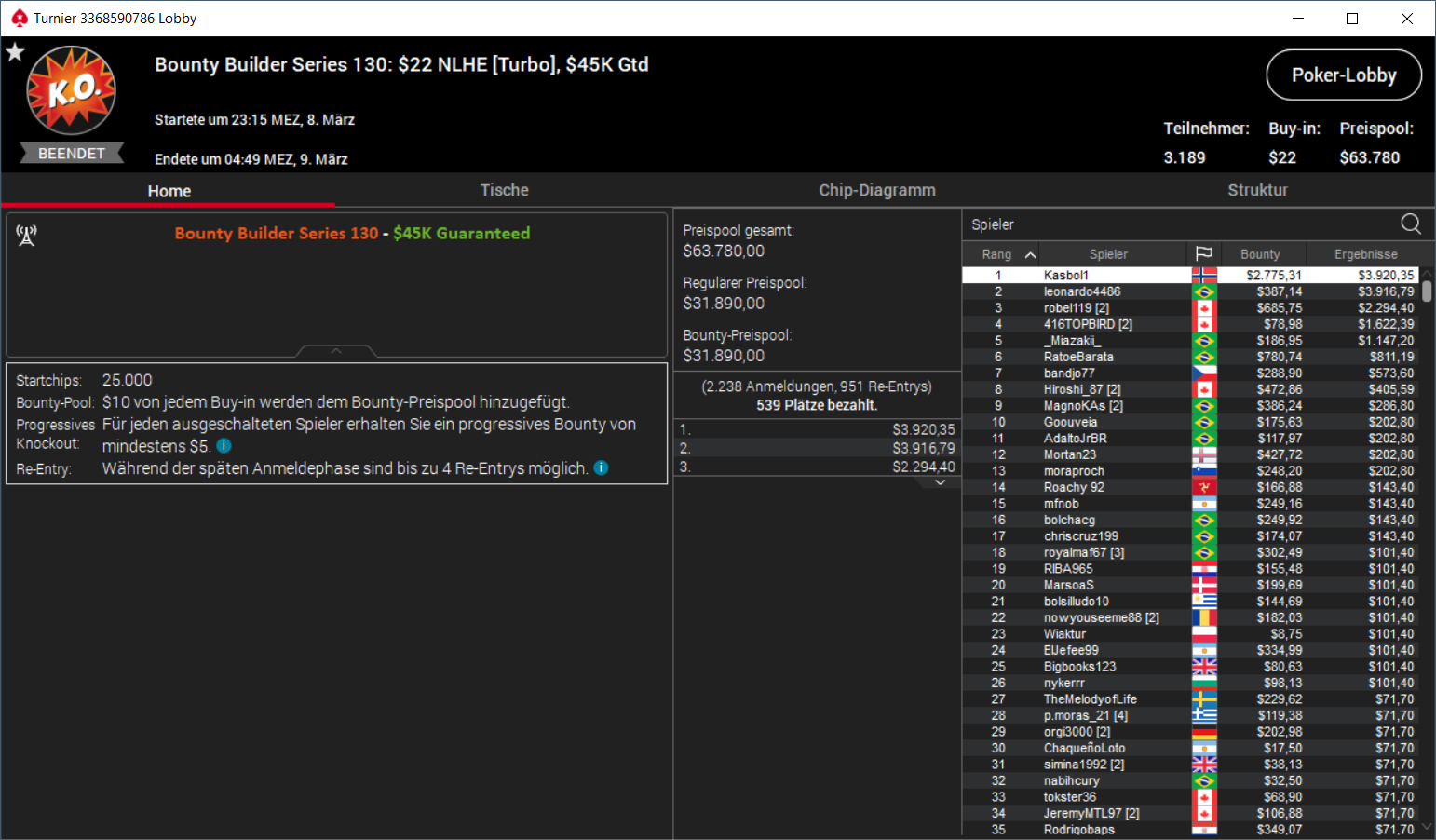Select player row leonardo4486
The width and height of the screenshot is (1436, 840).
[x=1190, y=291]
